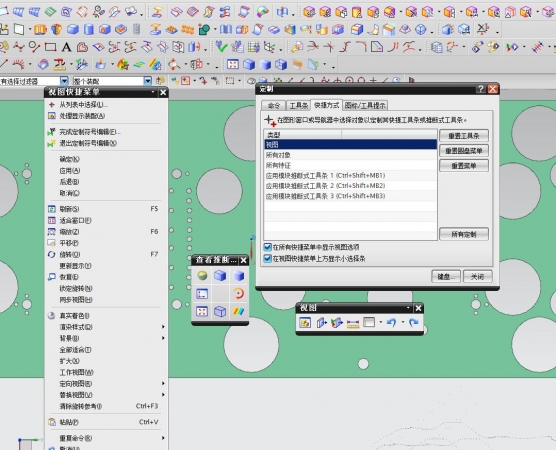Uncheck 在所有快捷菜单中显示视图选项 checkbox

[x=268, y=247]
